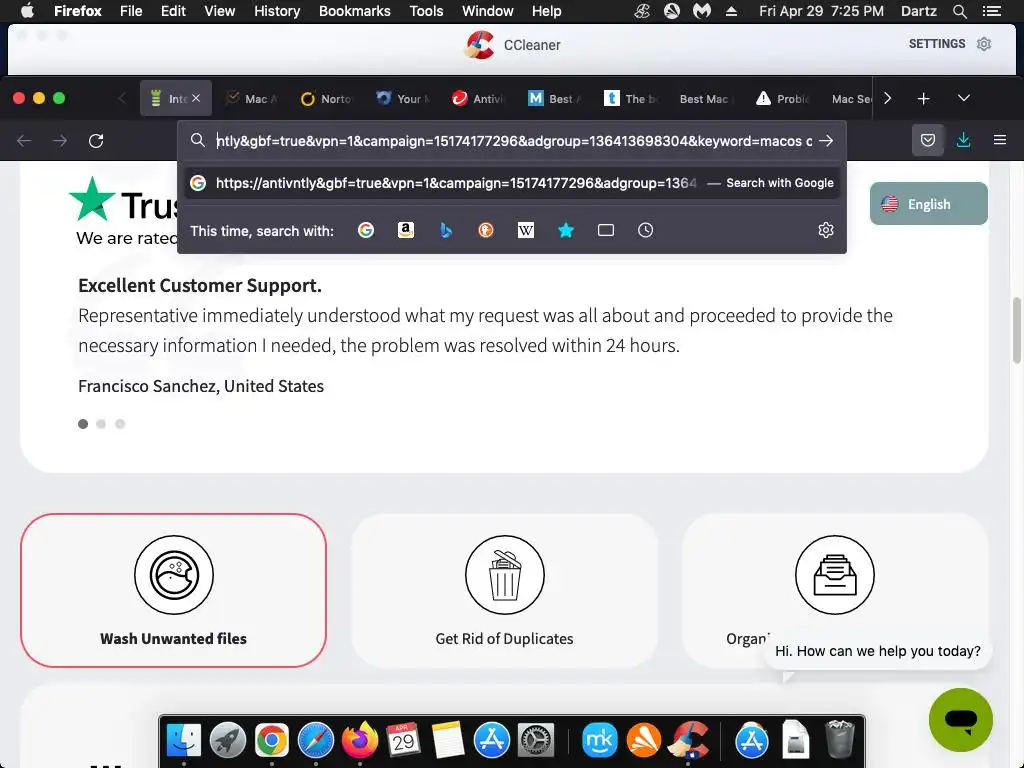Select second testimonial carousel dot
The height and width of the screenshot is (768, 1024).
(101, 424)
